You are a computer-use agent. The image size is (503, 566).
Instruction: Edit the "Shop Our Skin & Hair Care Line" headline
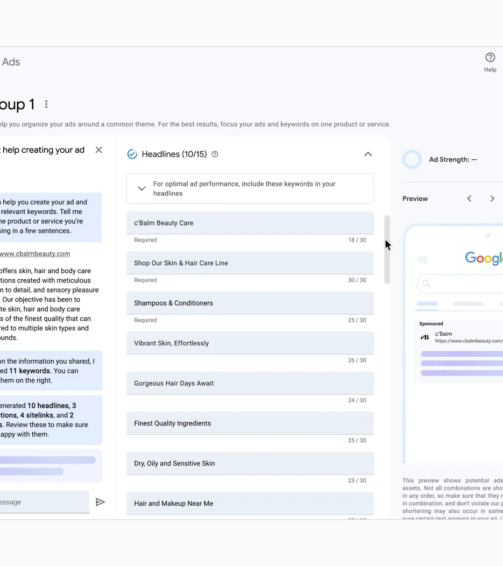pos(250,263)
